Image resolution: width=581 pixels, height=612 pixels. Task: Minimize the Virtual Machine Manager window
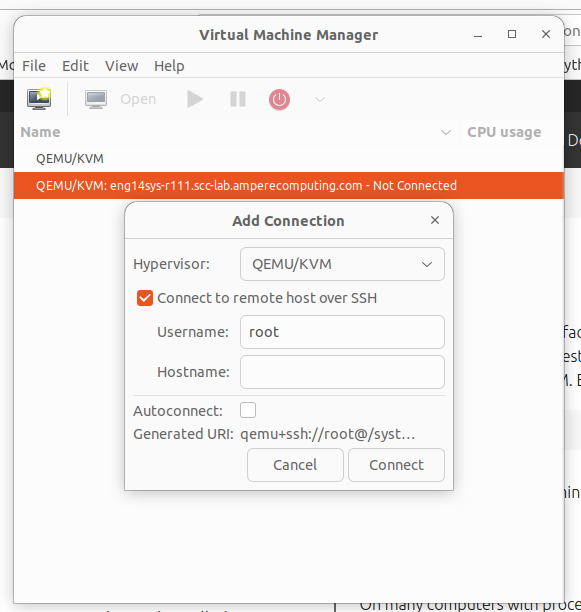(478, 35)
